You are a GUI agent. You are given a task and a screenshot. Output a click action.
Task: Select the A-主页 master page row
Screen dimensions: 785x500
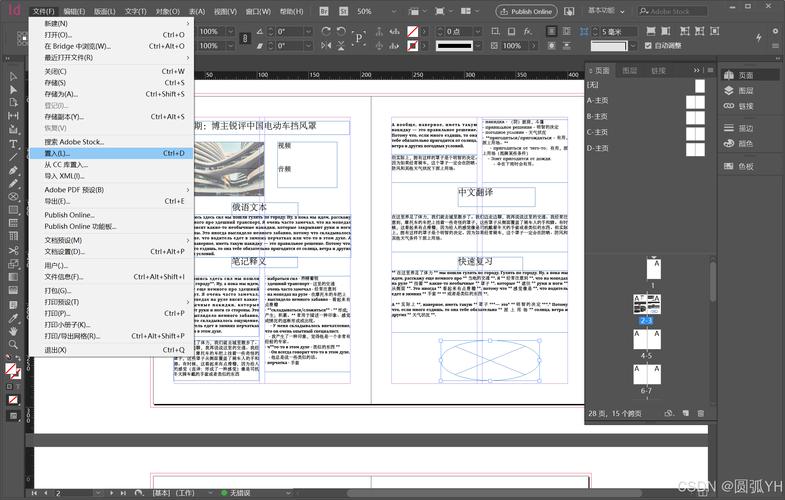[598, 101]
